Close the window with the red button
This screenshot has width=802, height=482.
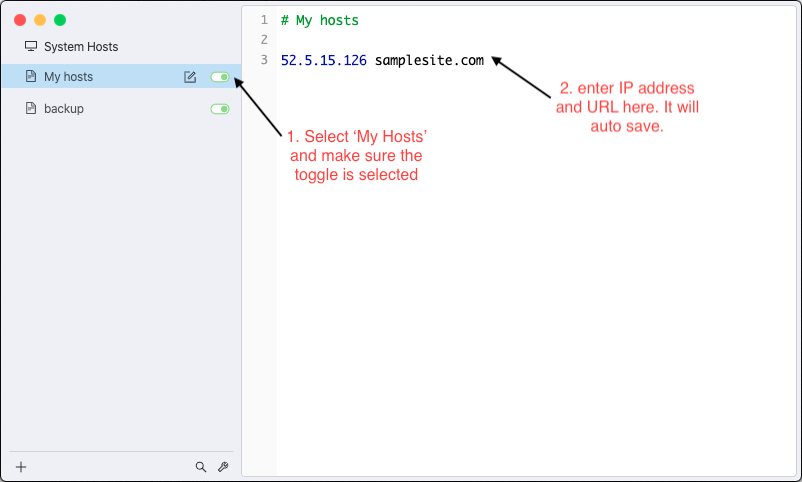pyautogui.click(x=20, y=20)
